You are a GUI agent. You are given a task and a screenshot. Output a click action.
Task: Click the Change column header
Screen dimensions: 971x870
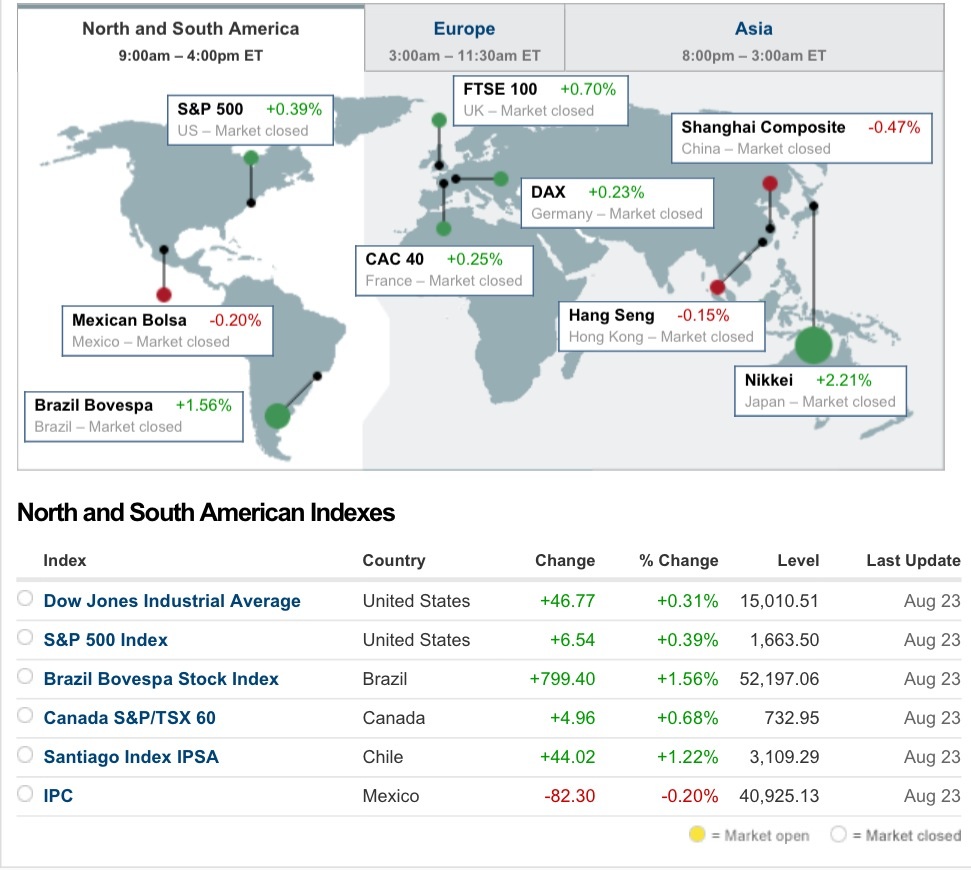[x=565, y=560]
